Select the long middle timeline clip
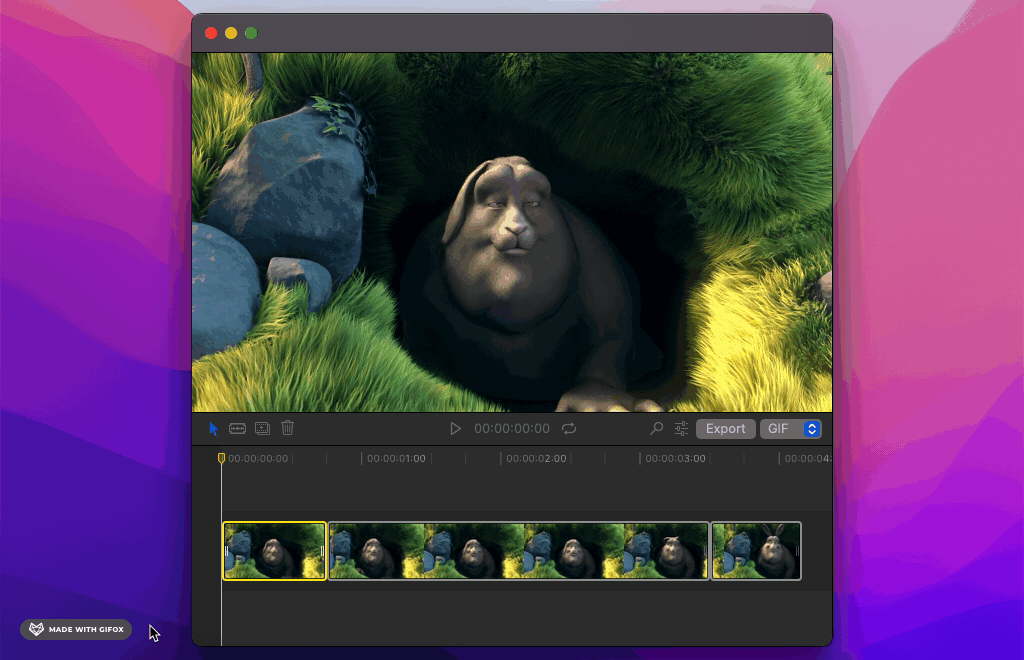Image resolution: width=1024 pixels, height=660 pixels. tap(519, 551)
